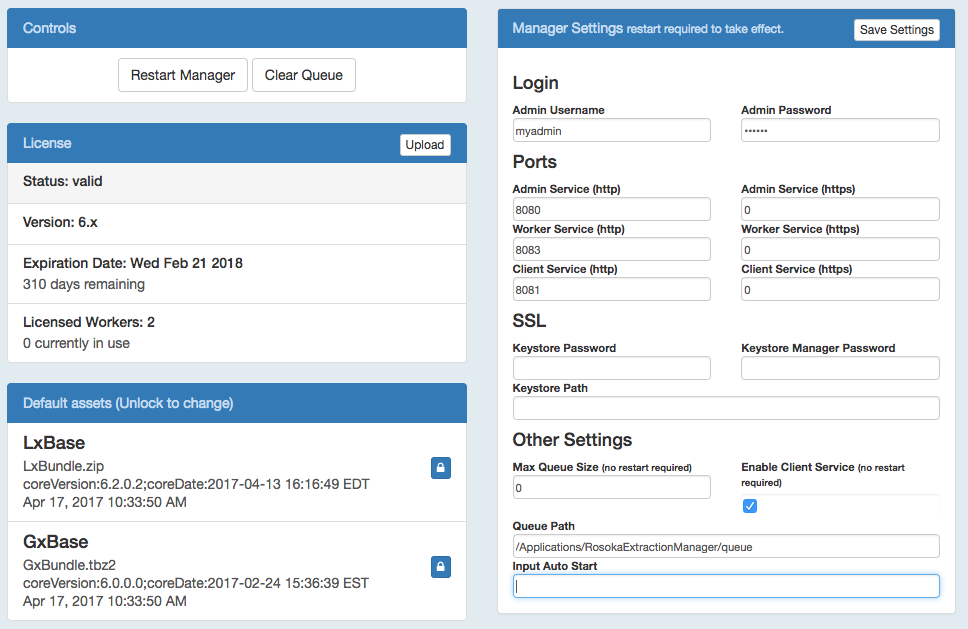Select the Input Auto Start field
The width and height of the screenshot is (968, 629).
725,586
